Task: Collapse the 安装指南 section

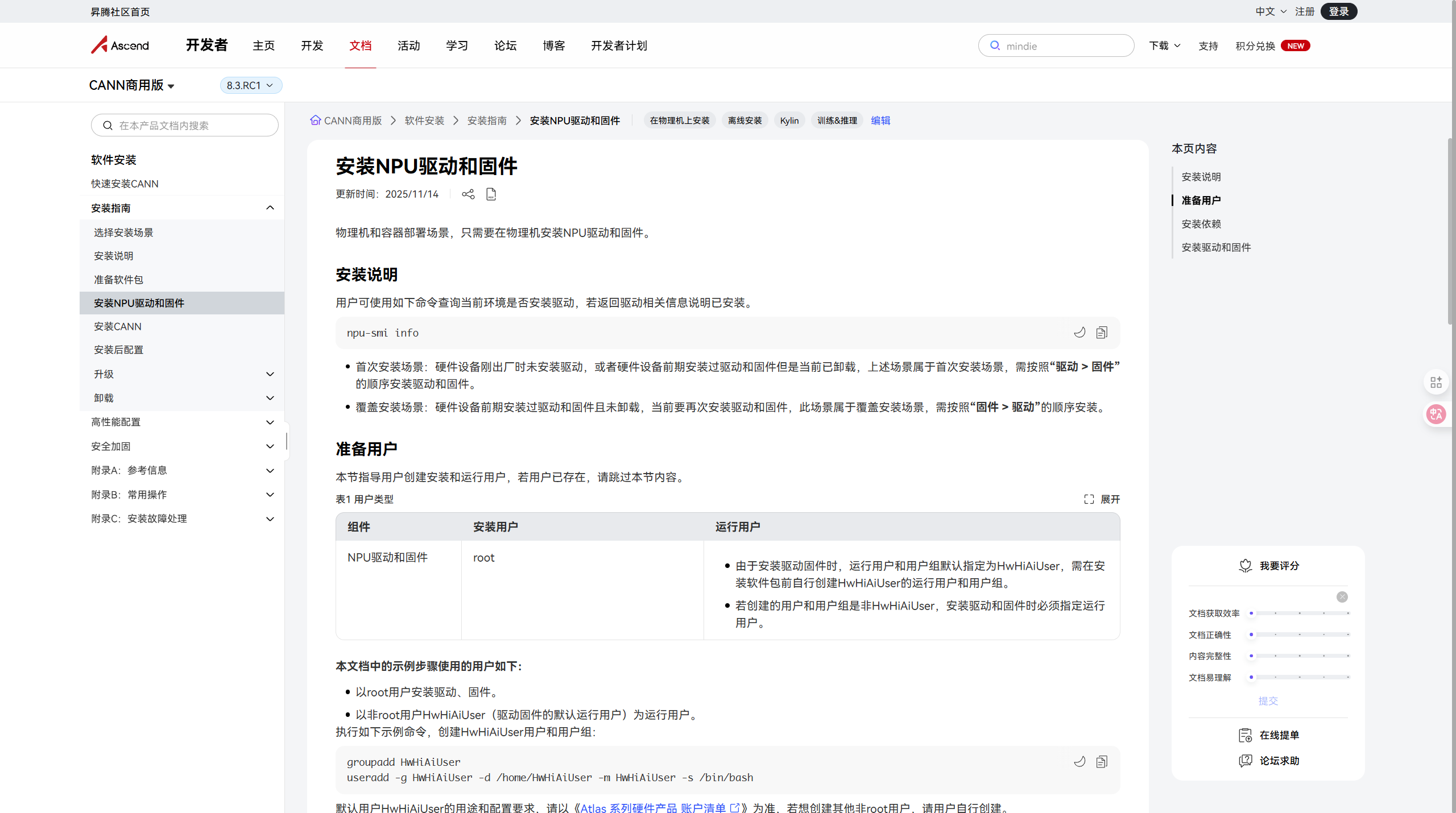Action: point(270,208)
